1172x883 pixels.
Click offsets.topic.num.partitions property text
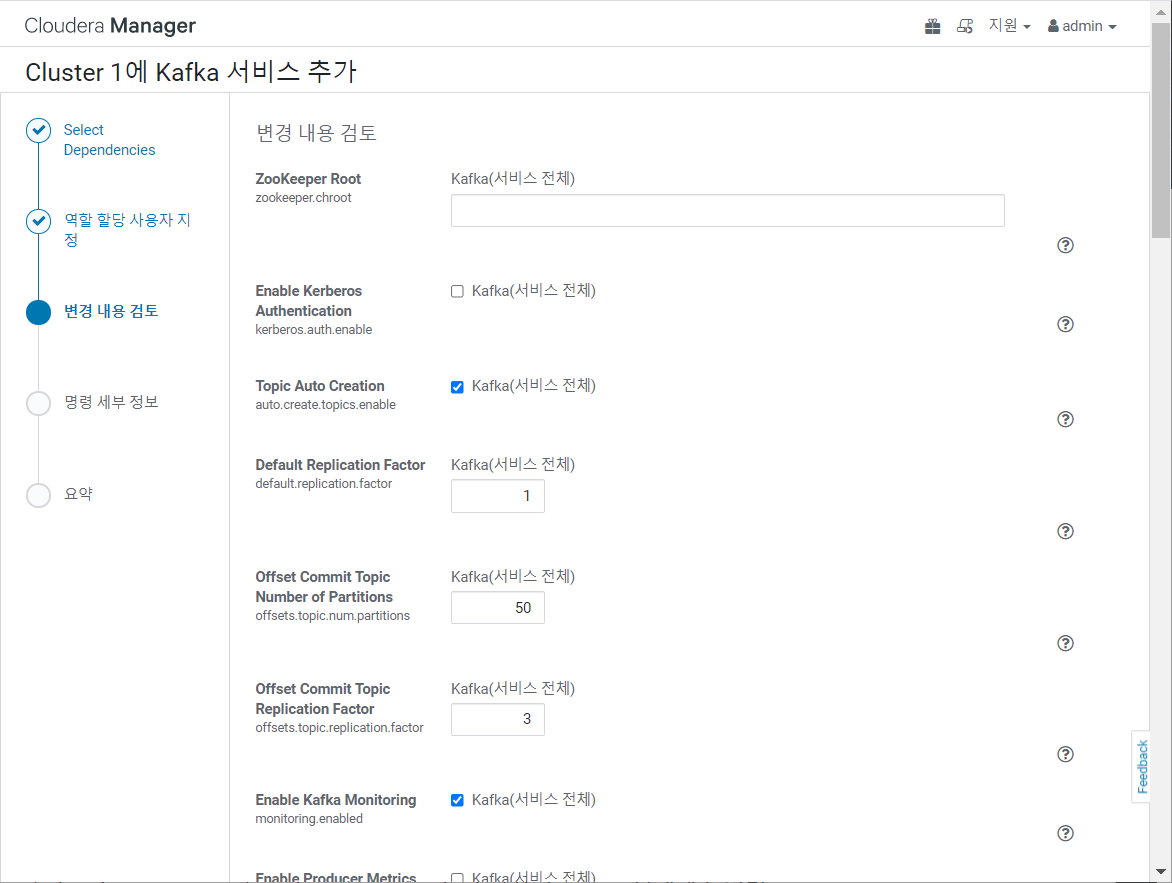click(x=333, y=616)
